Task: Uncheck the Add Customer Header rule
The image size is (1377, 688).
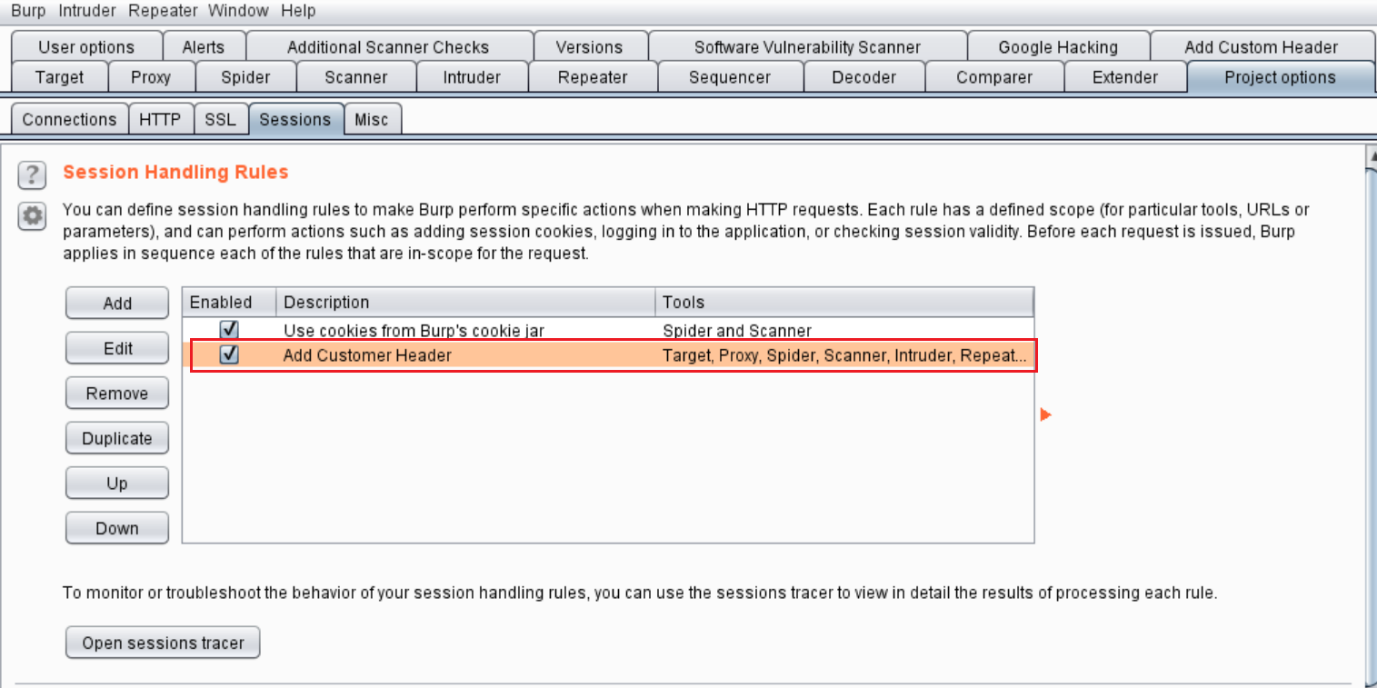Action: pos(229,355)
